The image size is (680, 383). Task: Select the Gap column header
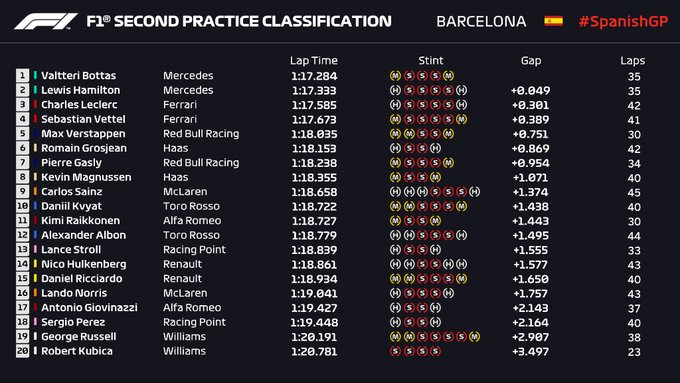531,61
